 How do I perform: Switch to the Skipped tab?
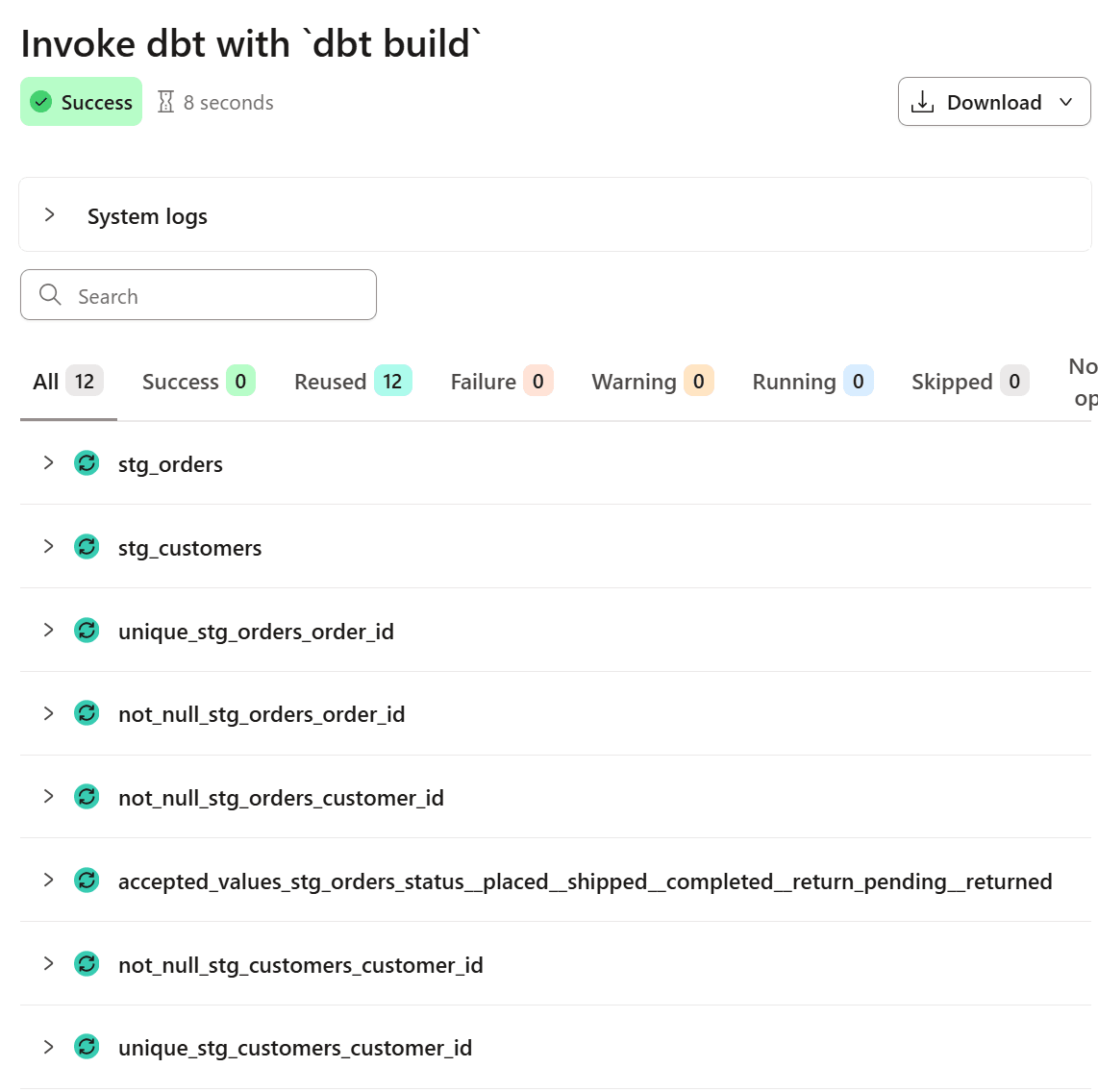970,382
